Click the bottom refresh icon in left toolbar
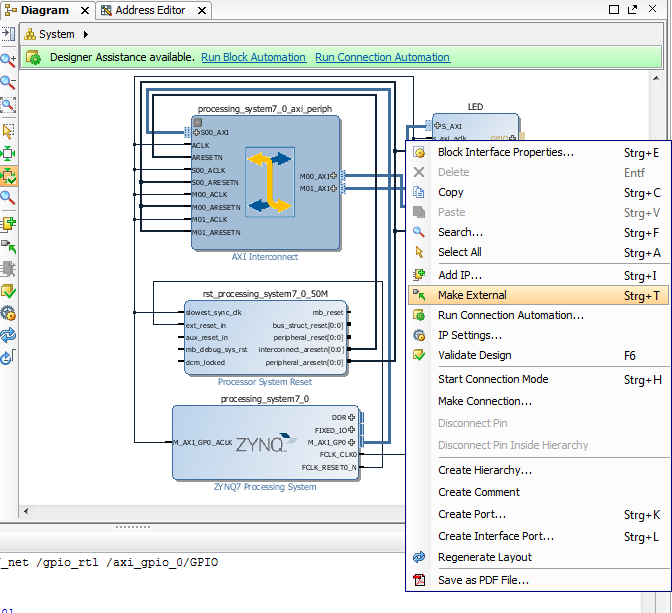672x613 pixels. pos(8,357)
